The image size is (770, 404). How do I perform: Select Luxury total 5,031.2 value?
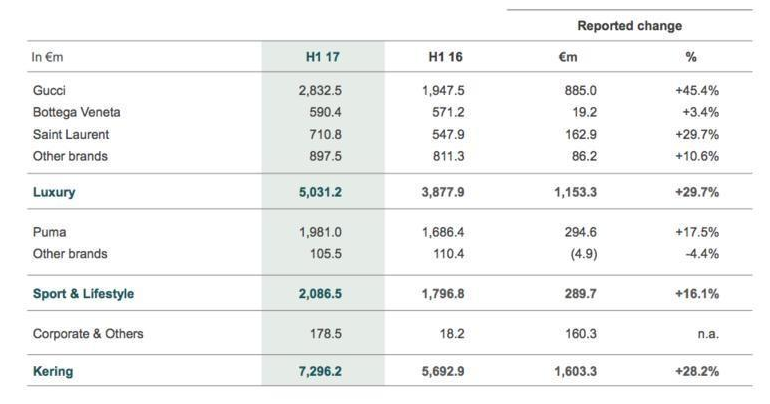(320, 192)
